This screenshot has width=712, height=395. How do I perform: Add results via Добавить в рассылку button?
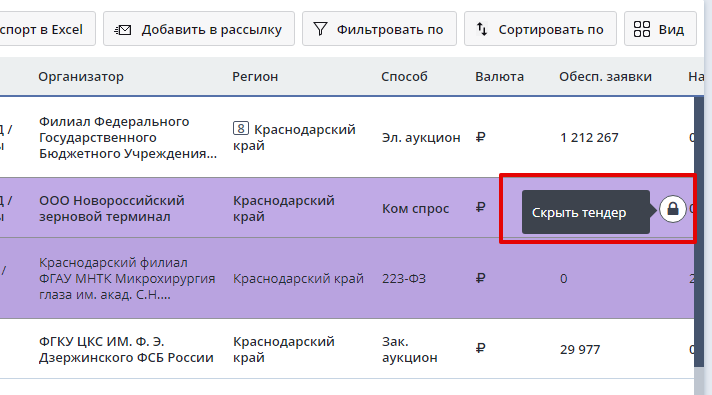tap(199, 29)
